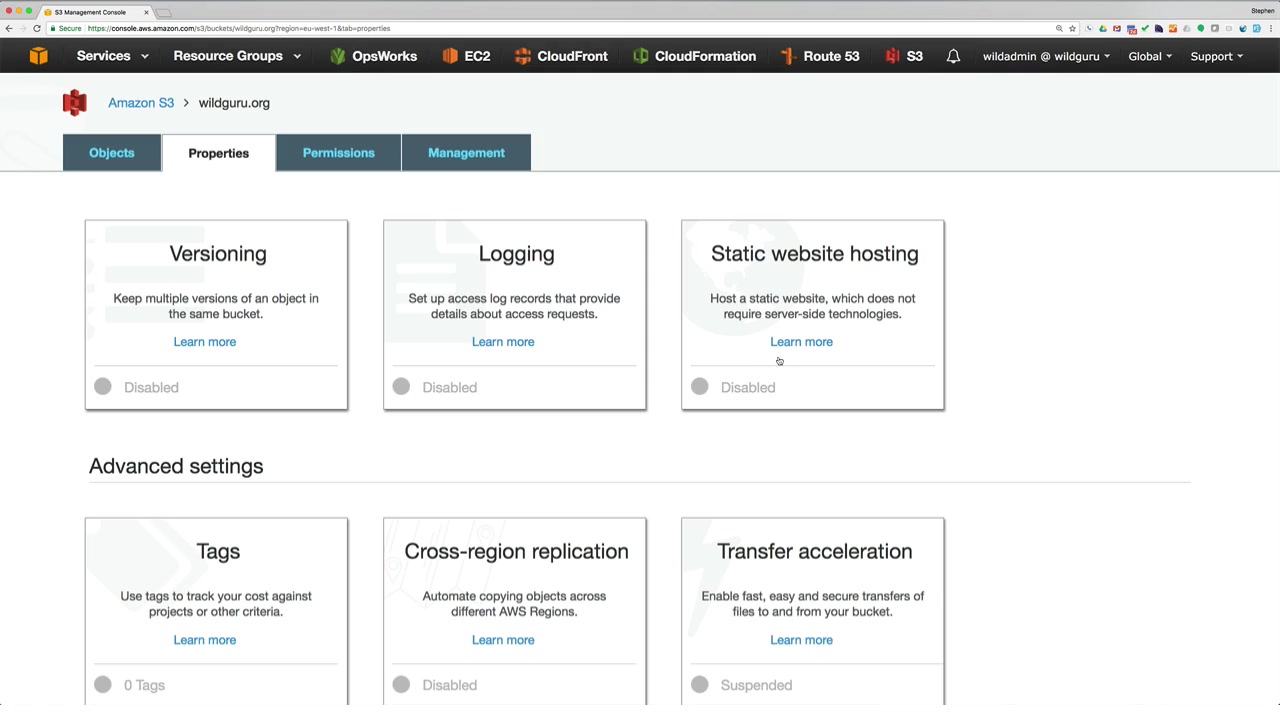This screenshot has width=1280, height=720.
Task: Expand the Services dropdown menu
Action: pos(113,56)
